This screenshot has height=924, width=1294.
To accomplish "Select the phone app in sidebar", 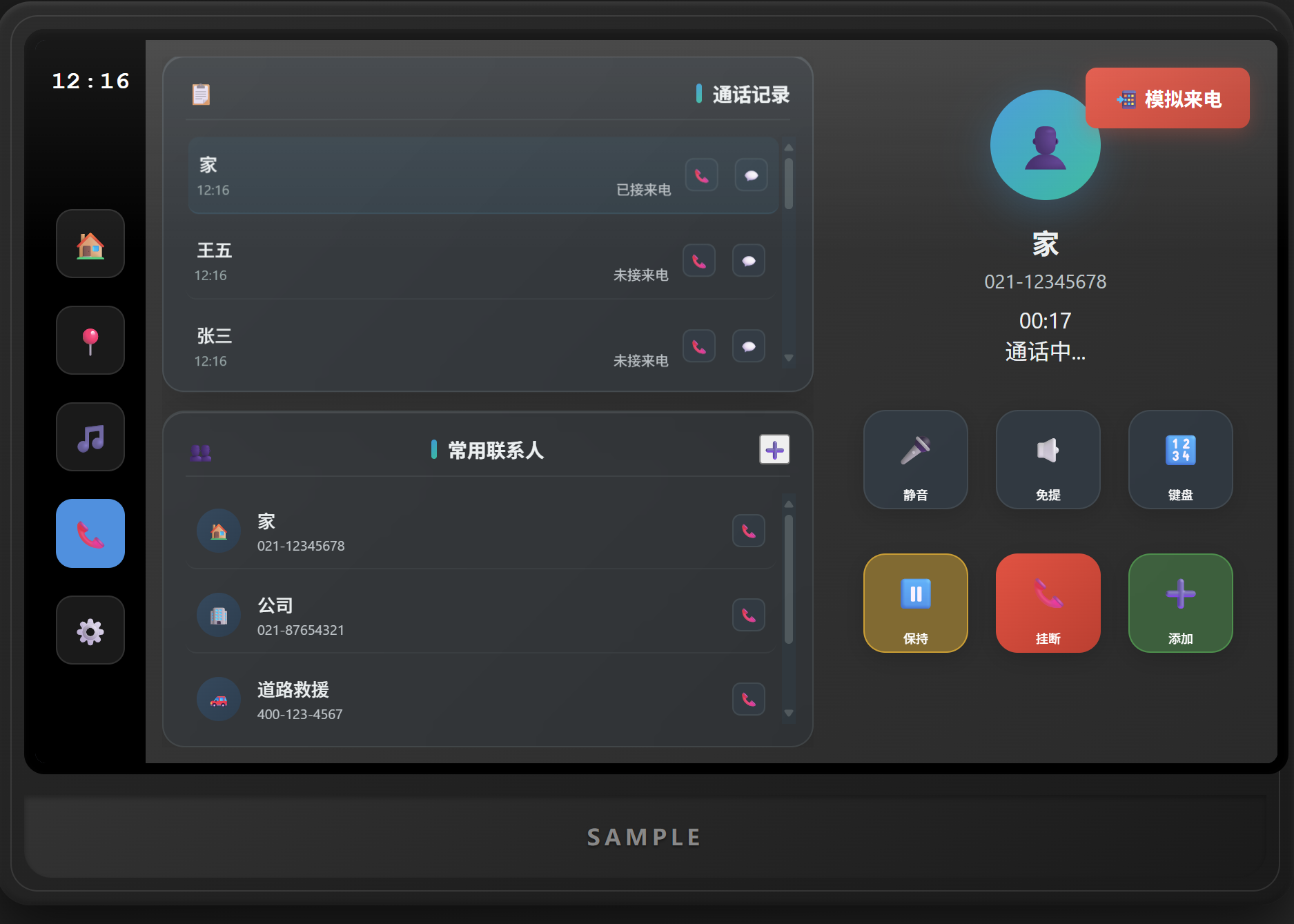I will coord(90,533).
